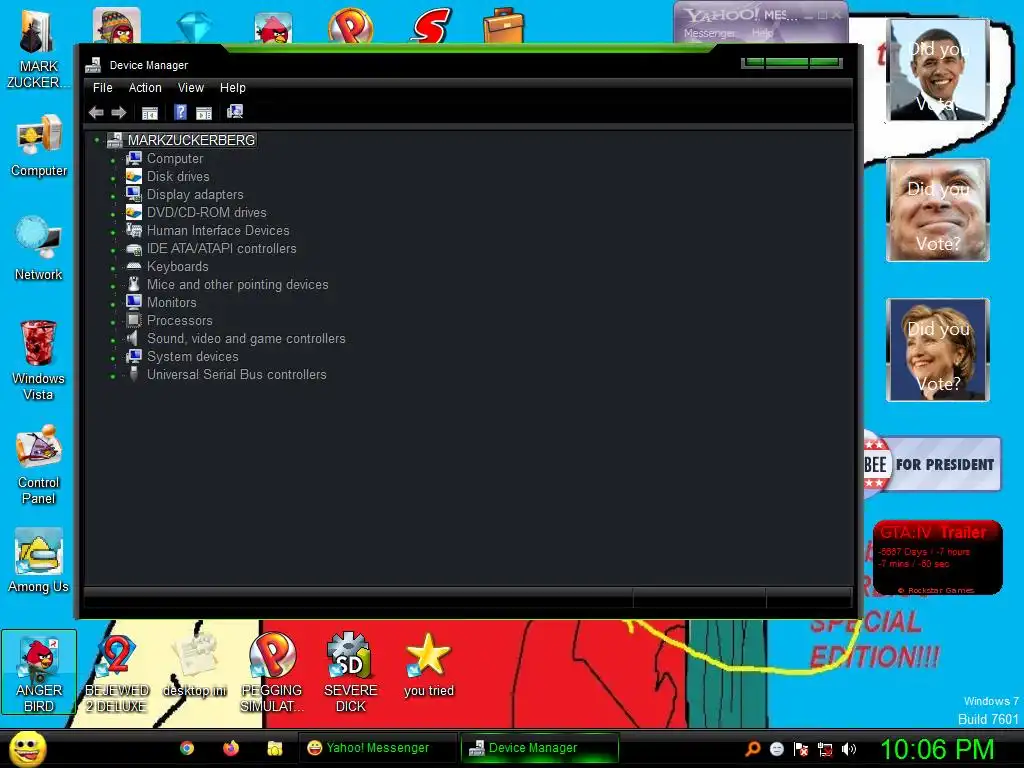This screenshot has height=768, width=1024.
Task: Launch Chrome from the taskbar
Action: (187, 748)
